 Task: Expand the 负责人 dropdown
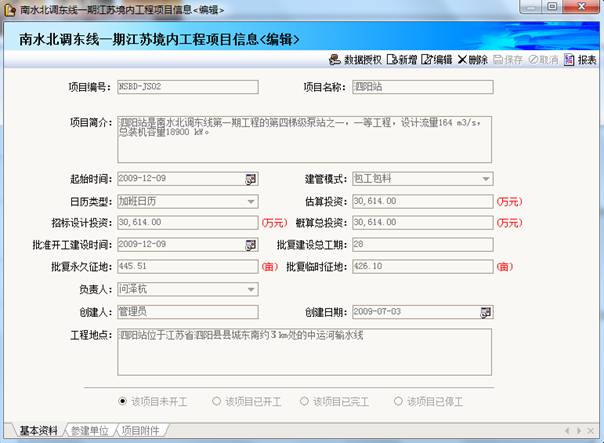click(251, 289)
